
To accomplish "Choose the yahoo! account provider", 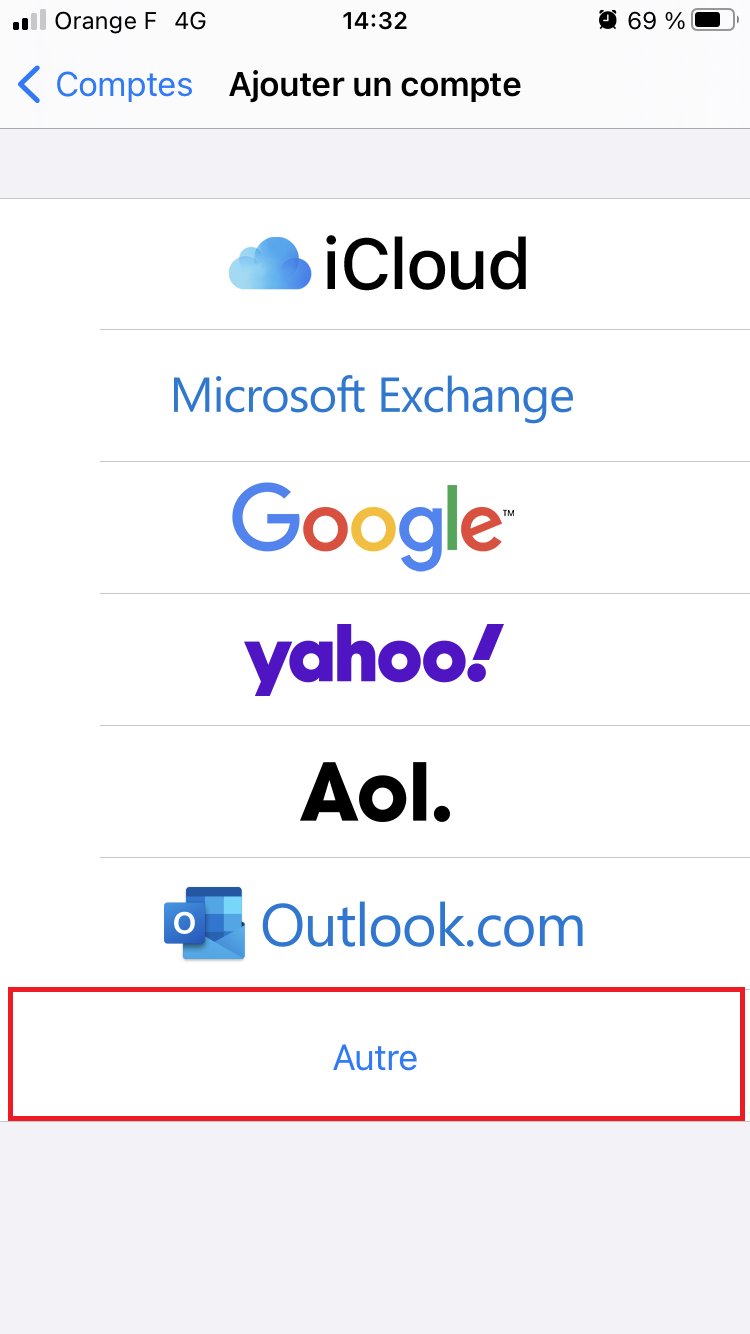I will pos(375,659).
